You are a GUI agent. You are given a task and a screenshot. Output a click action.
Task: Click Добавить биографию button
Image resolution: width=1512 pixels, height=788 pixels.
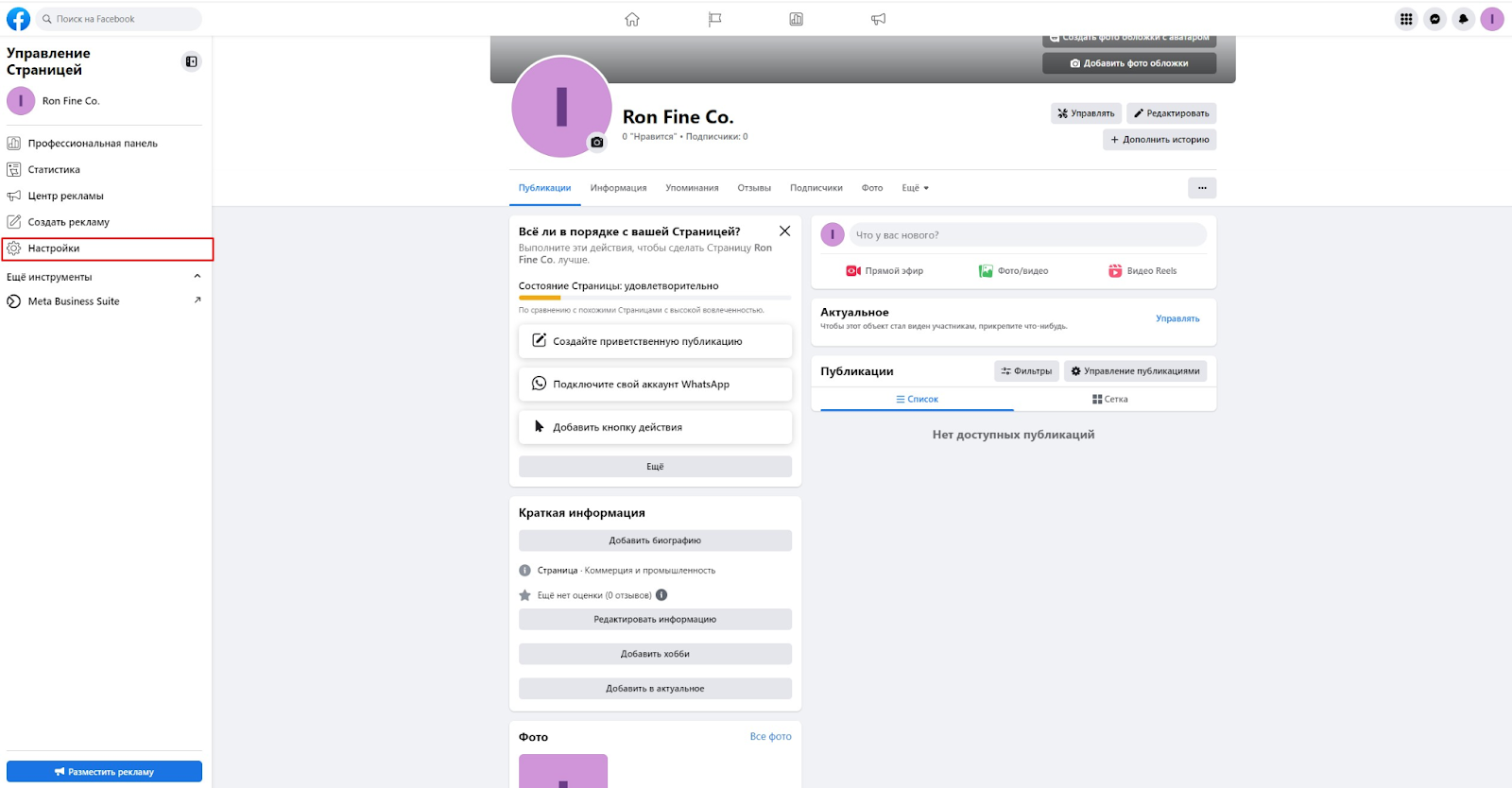(x=655, y=540)
